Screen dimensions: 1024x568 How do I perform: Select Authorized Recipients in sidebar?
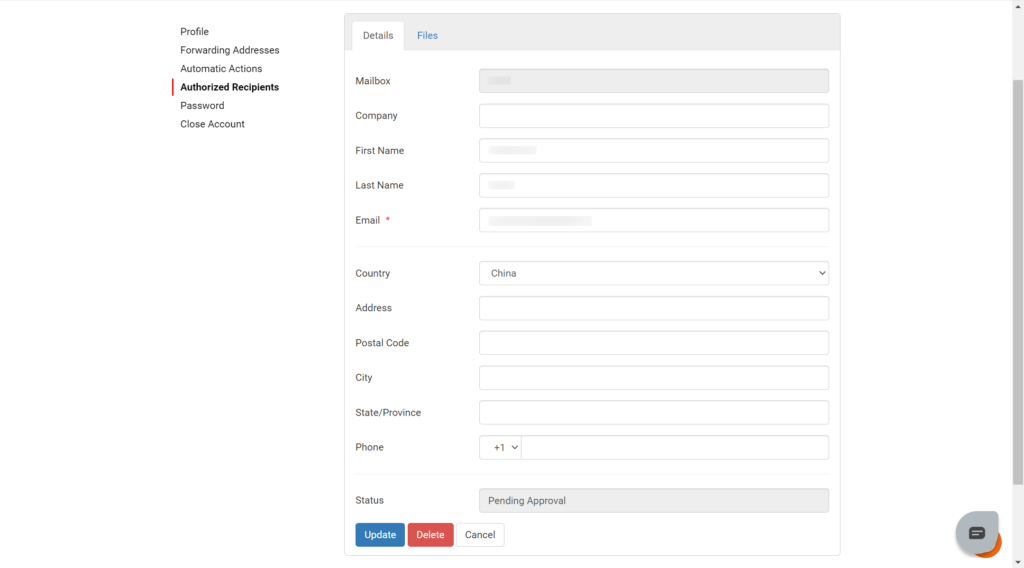pos(229,87)
